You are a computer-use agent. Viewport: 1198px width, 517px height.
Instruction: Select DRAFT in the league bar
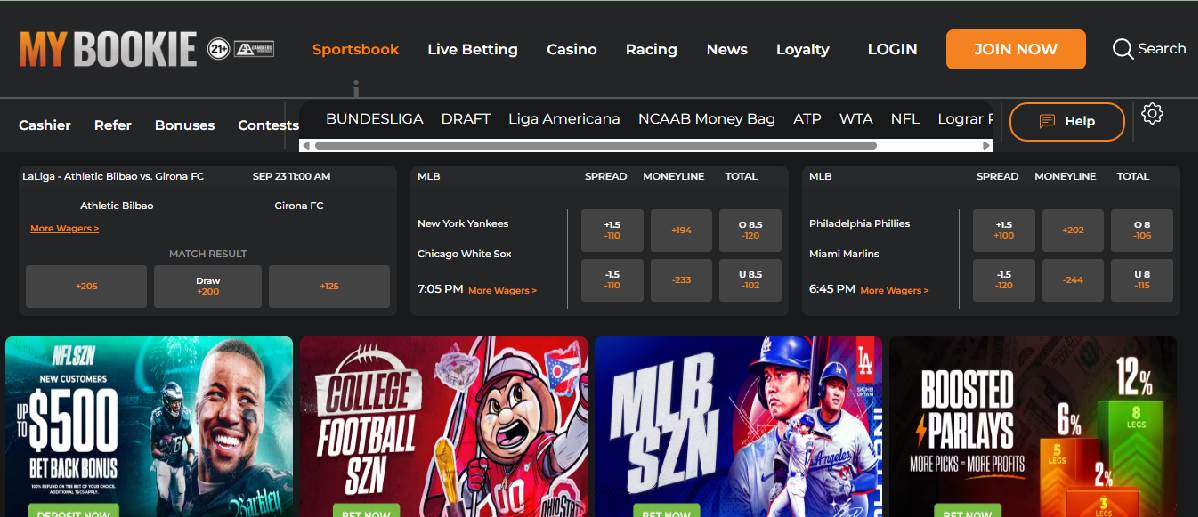tap(465, 119)
